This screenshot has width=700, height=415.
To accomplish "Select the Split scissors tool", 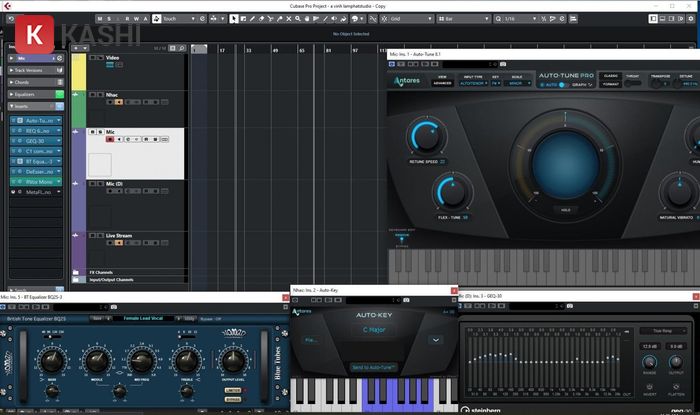I will 270,19.
